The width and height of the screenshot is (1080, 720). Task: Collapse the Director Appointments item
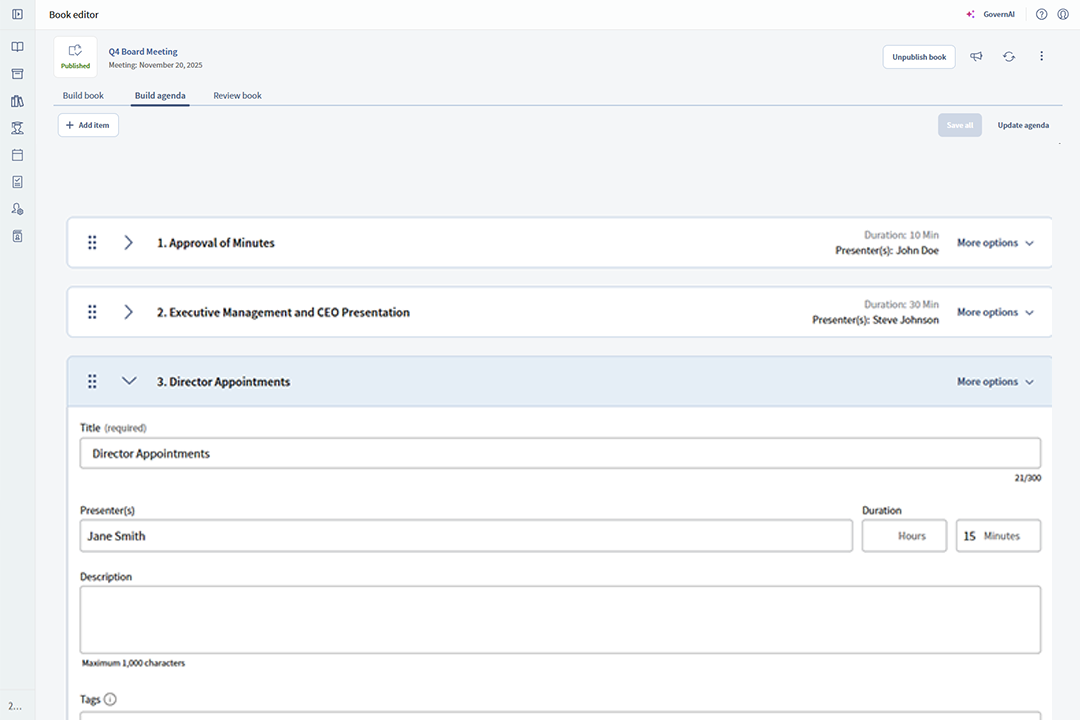(x=128, y=381)
